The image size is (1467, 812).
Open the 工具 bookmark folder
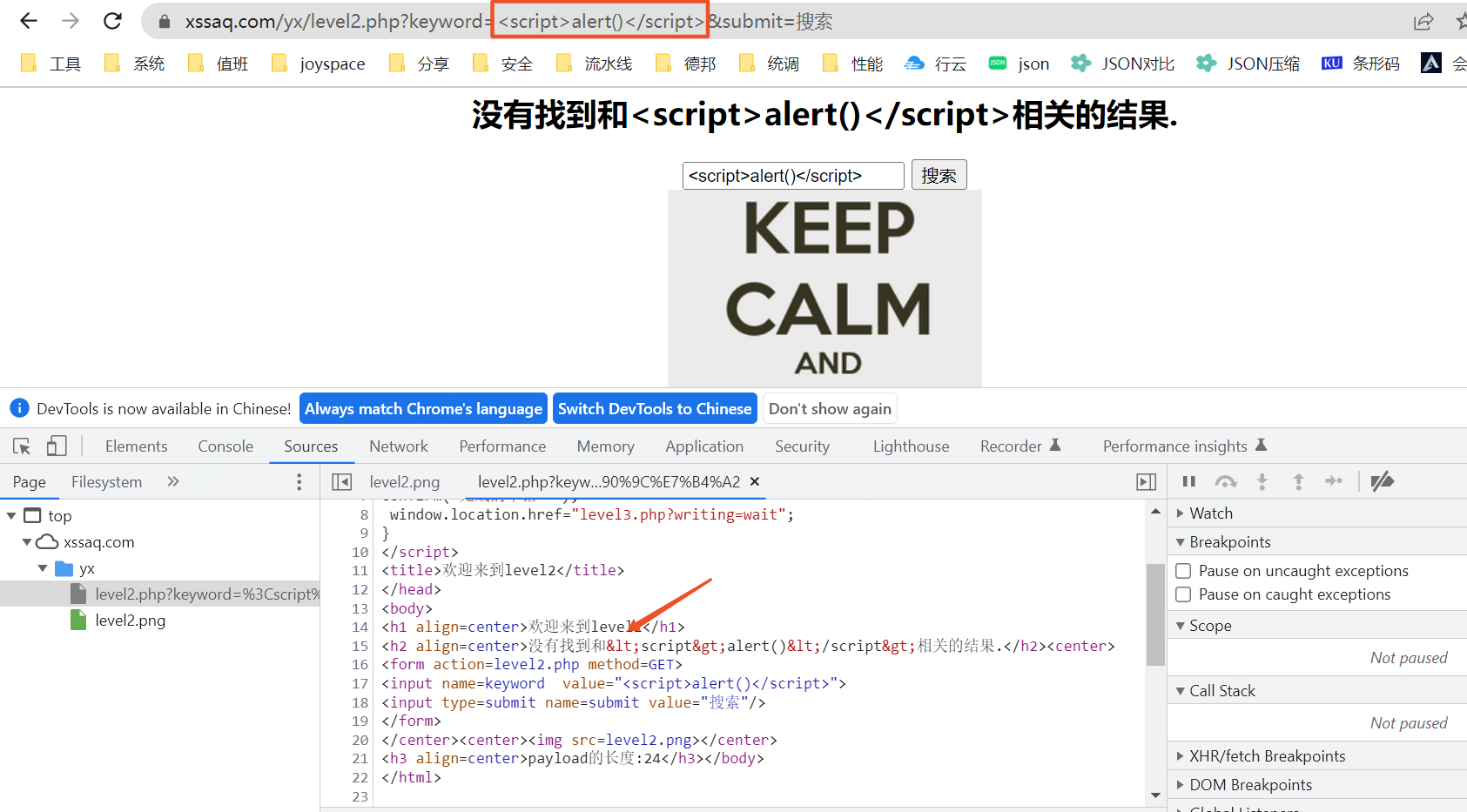click(50, 63)
